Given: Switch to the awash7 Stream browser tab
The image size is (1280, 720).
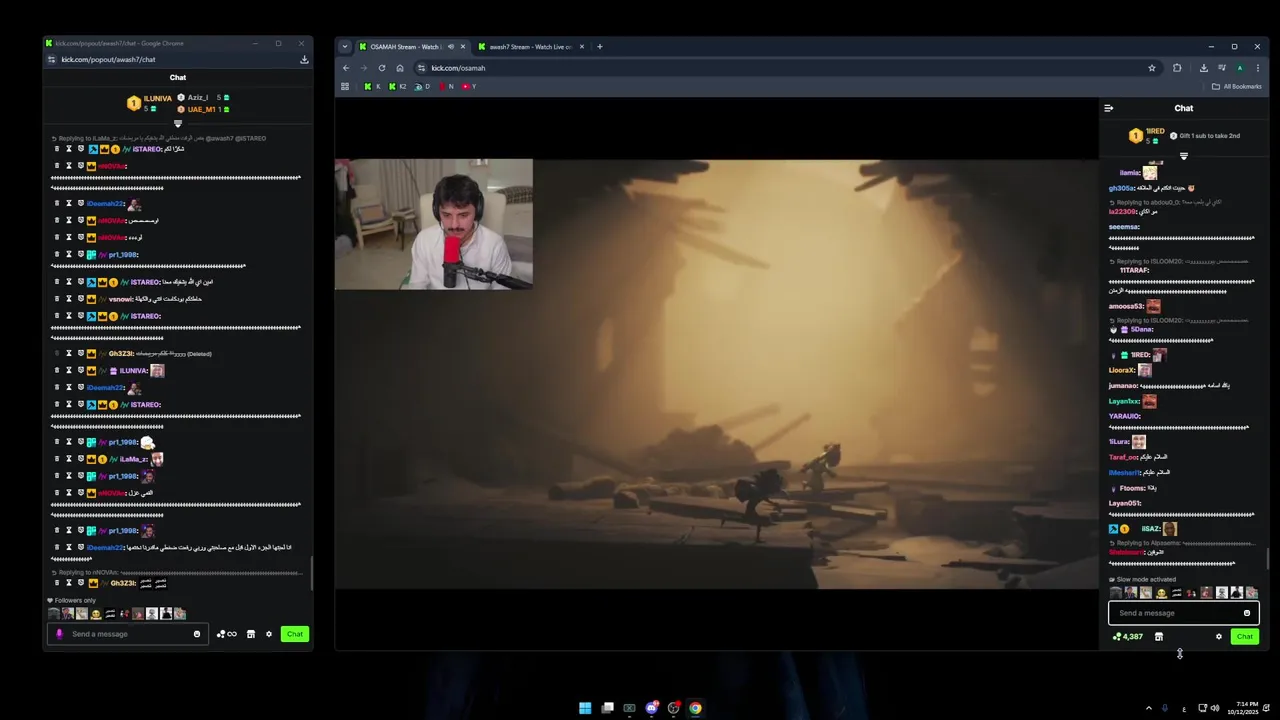Looking at the screenshot, I should (x=530, y=46).
